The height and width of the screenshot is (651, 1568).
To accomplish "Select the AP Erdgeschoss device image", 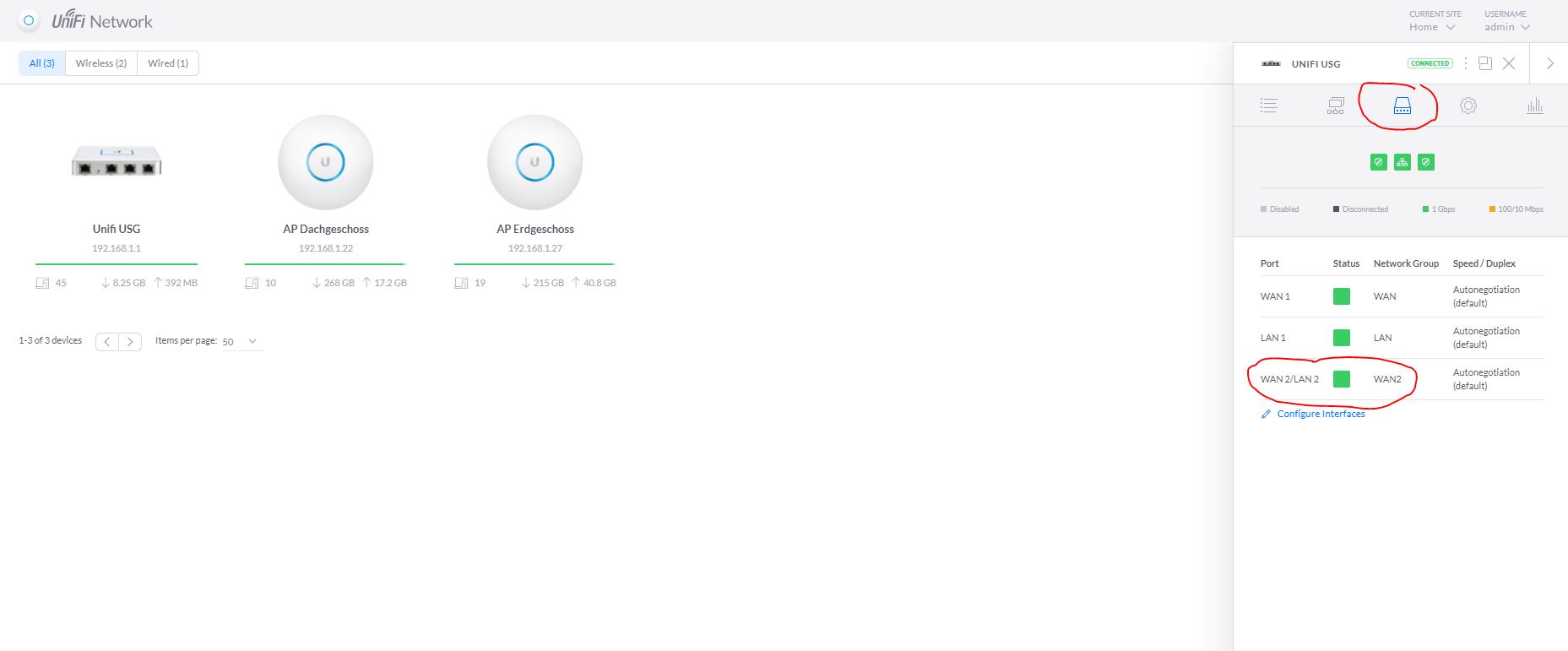I will (535, 162).
